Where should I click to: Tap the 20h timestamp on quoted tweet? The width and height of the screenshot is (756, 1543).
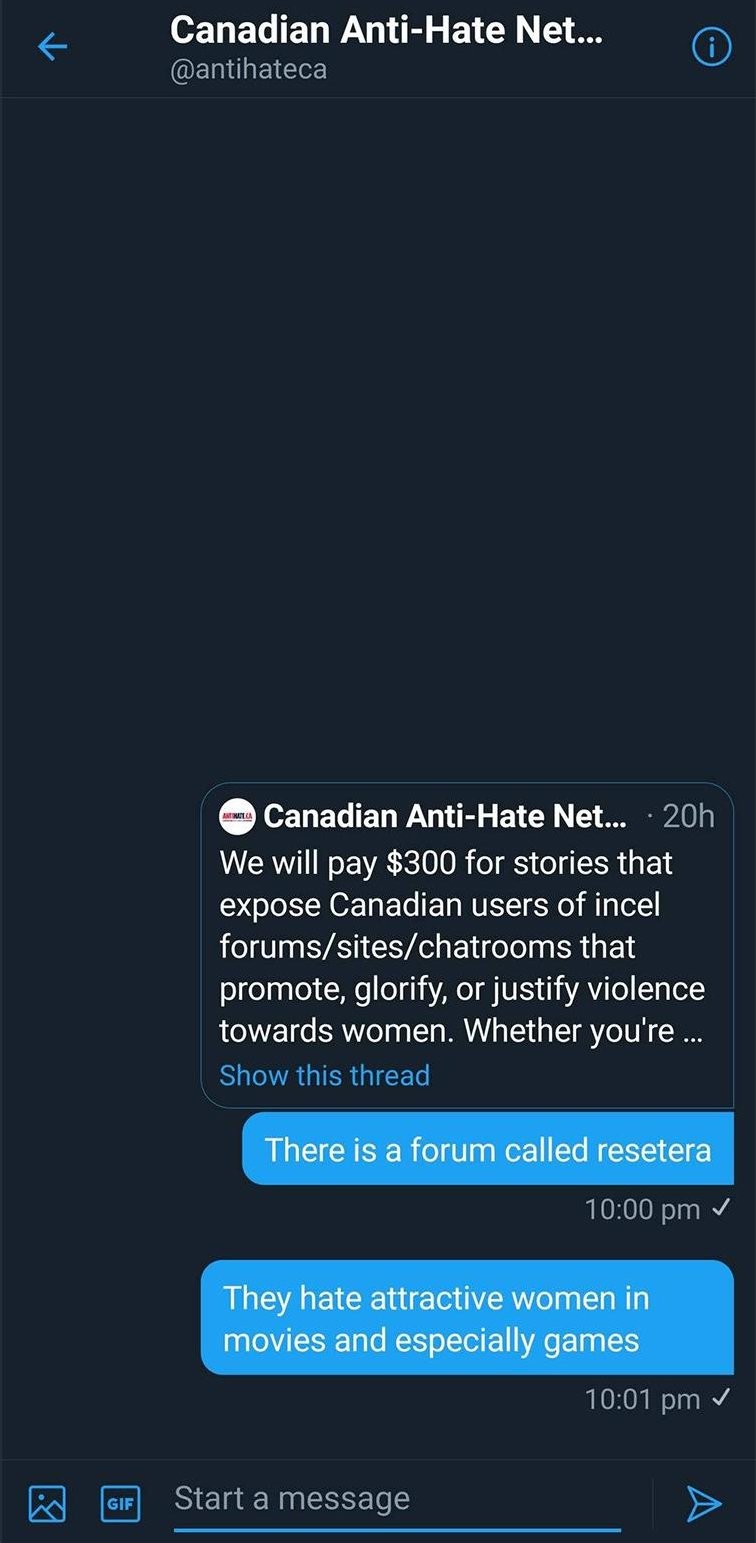688,816
